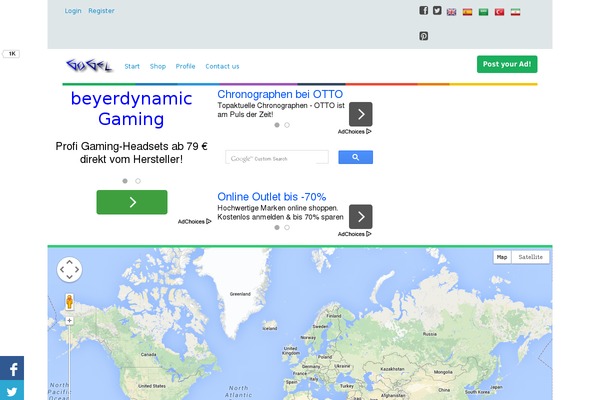
Task: Open the Profile menu item
Action: pos(185,66)
